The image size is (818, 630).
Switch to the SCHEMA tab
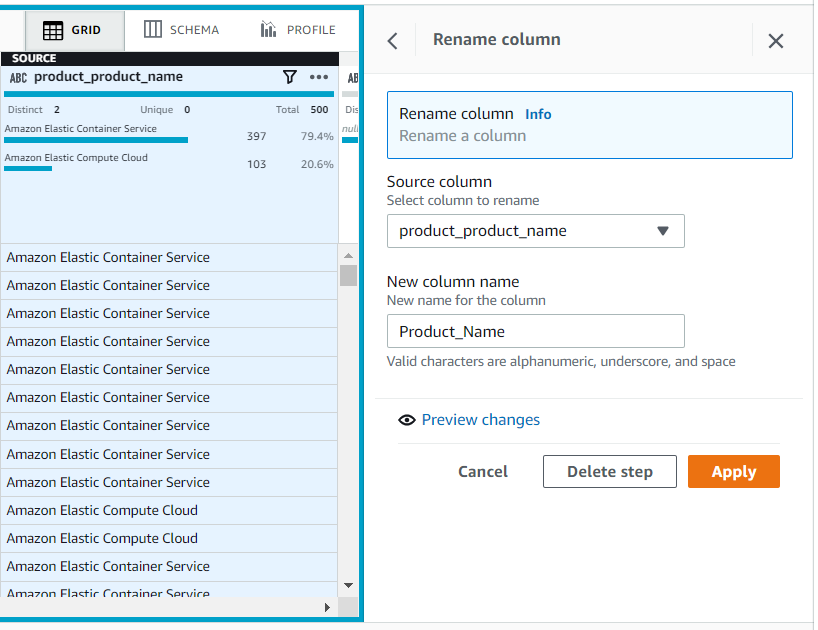(181, 29)
